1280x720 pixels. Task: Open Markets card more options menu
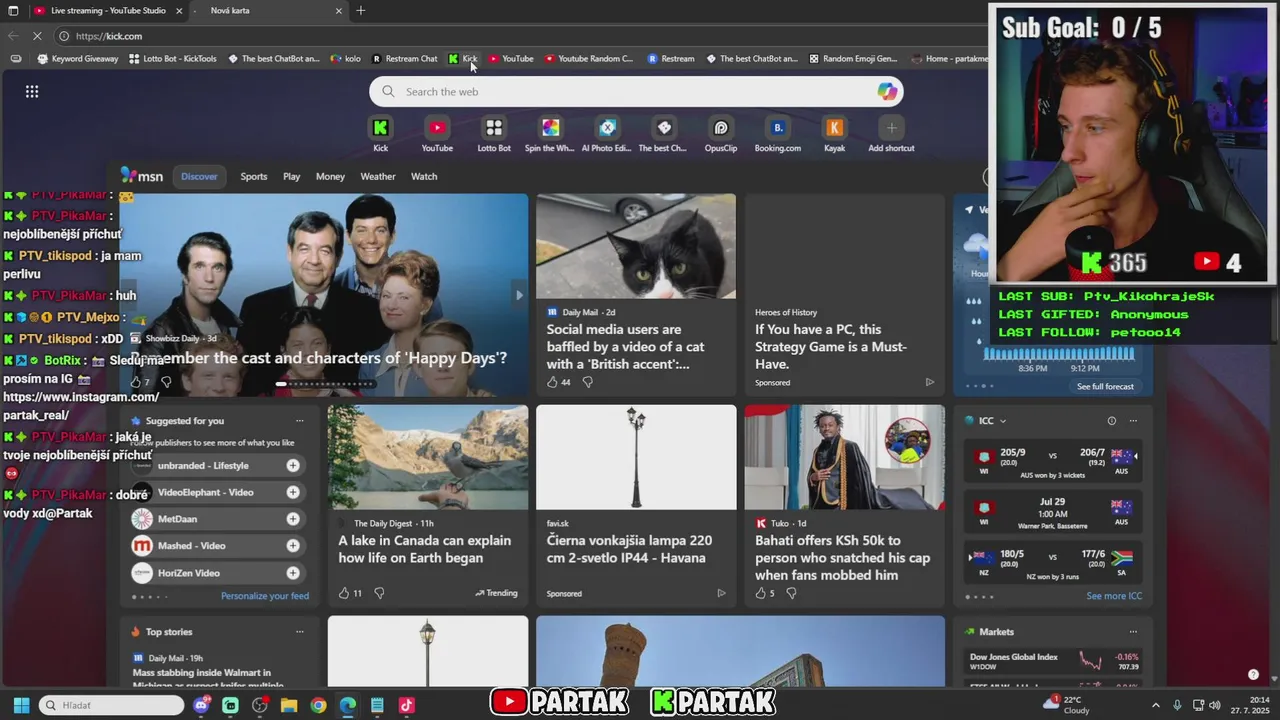[1133, 632]
